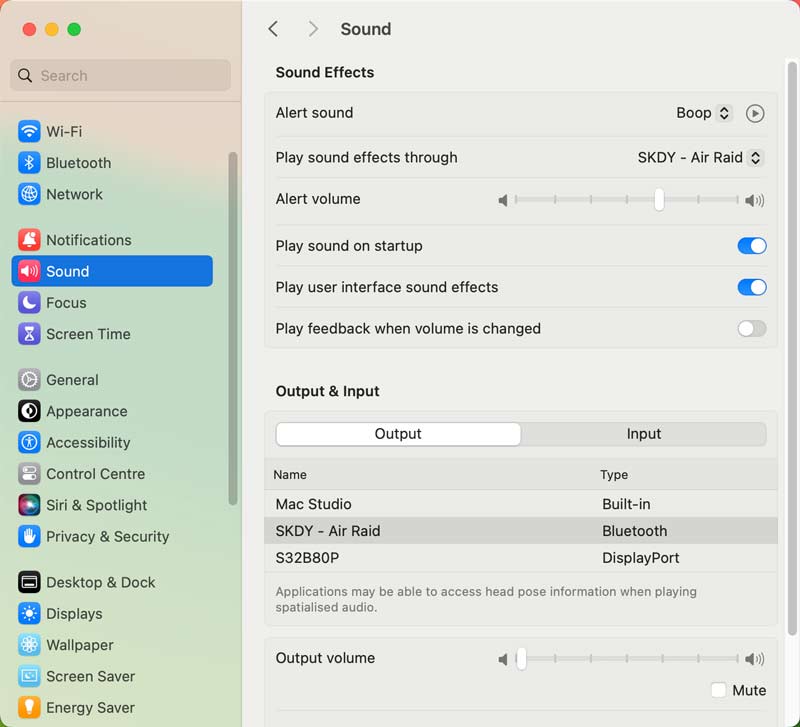
Task: Open the Appearance icon
Action: click(x=29, y=411)
